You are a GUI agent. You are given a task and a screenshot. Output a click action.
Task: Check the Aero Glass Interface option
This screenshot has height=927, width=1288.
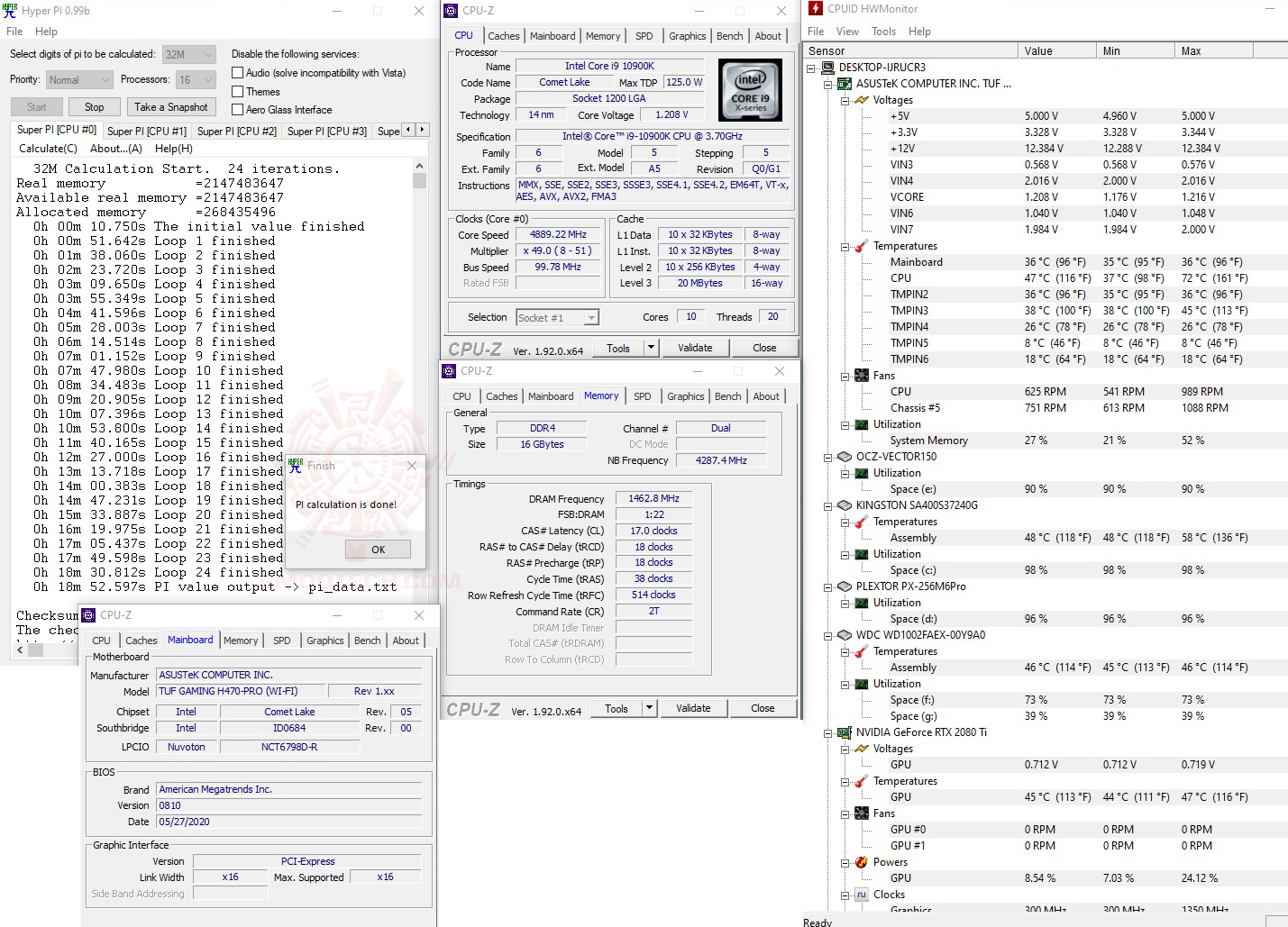point(237,109)
